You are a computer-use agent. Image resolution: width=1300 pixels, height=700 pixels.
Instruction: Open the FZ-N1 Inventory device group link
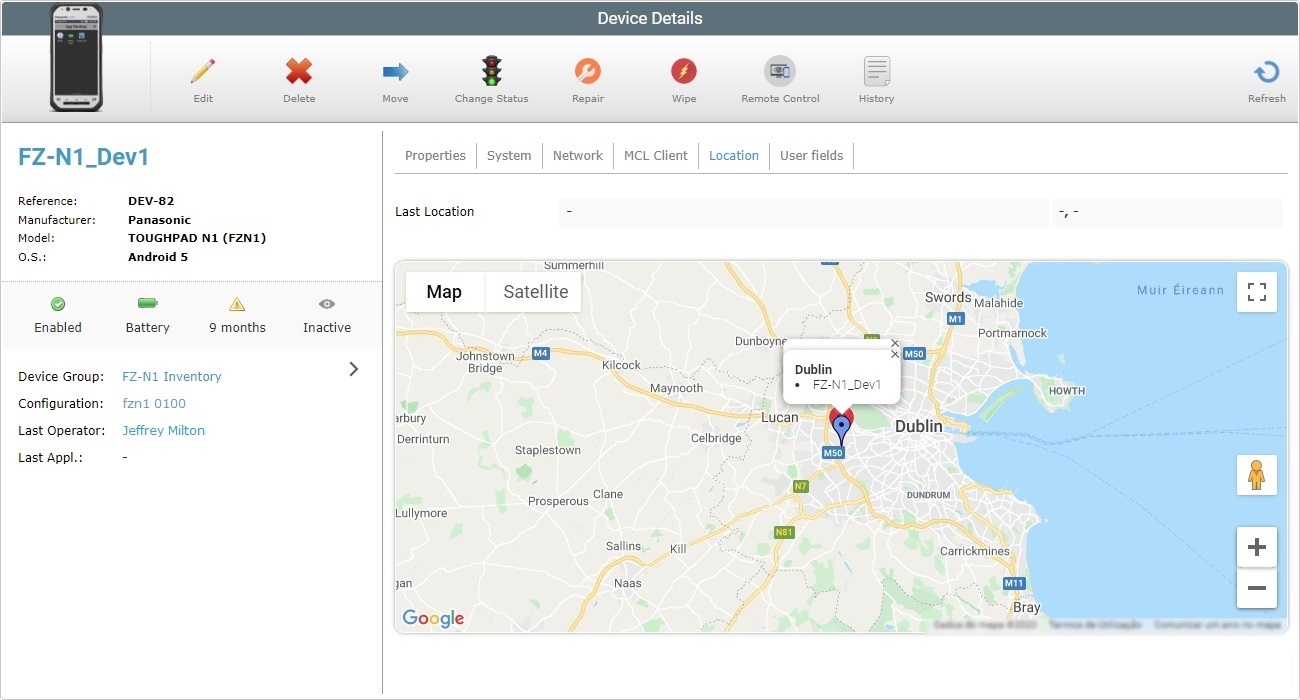click(172, 377)
